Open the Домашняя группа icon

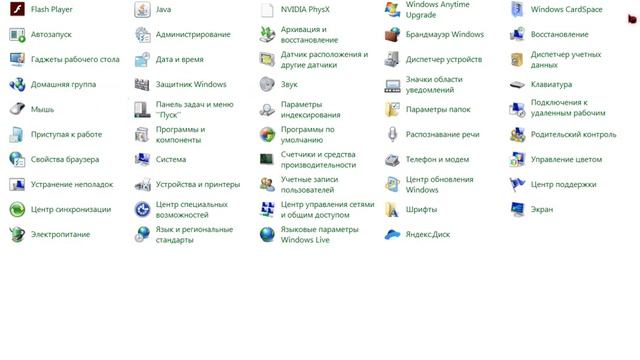[17, 84]
